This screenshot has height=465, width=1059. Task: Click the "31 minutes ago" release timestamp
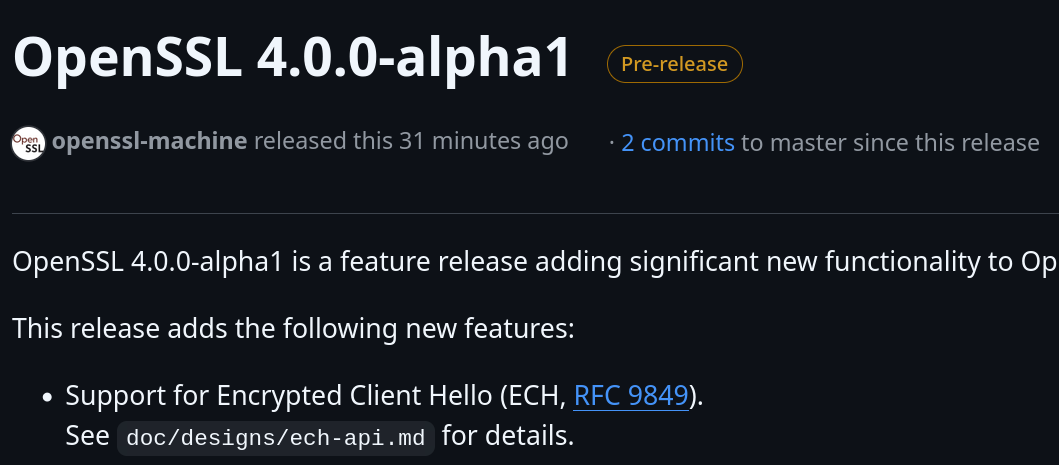[483, 141]
